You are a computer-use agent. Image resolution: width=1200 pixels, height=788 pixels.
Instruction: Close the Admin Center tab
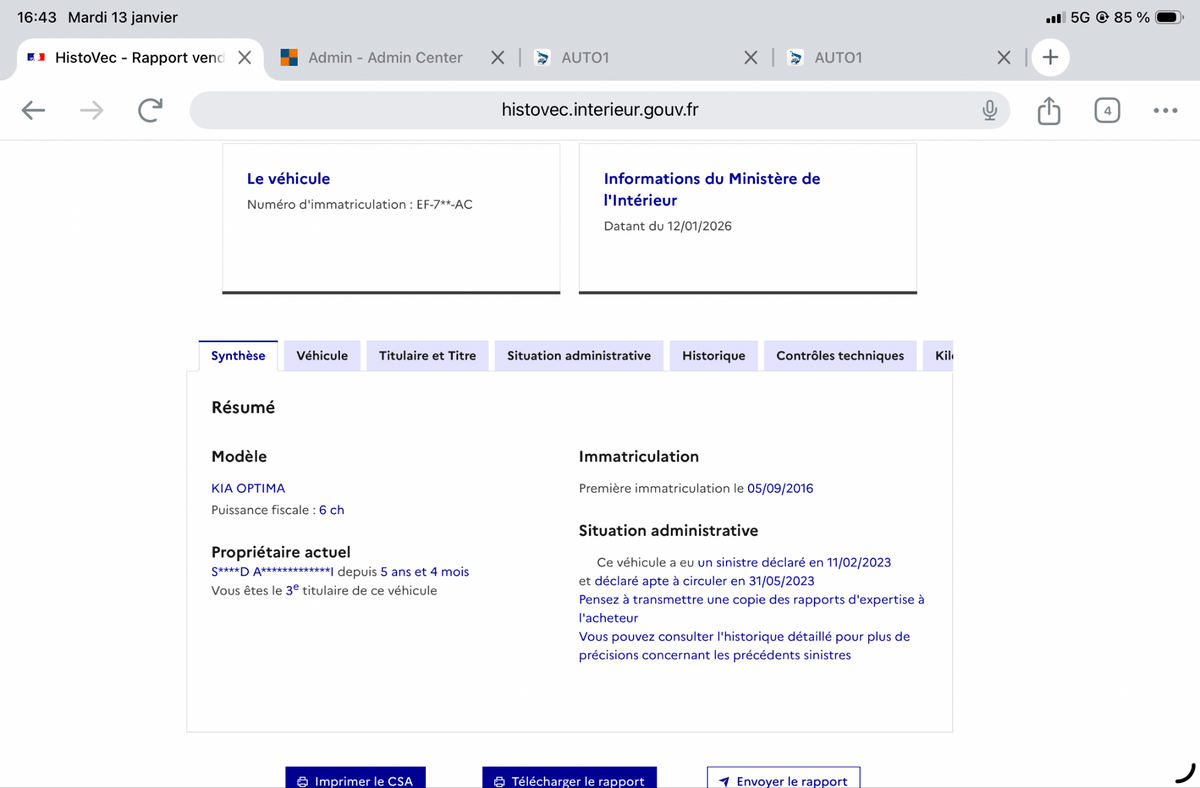click(497, 58)
